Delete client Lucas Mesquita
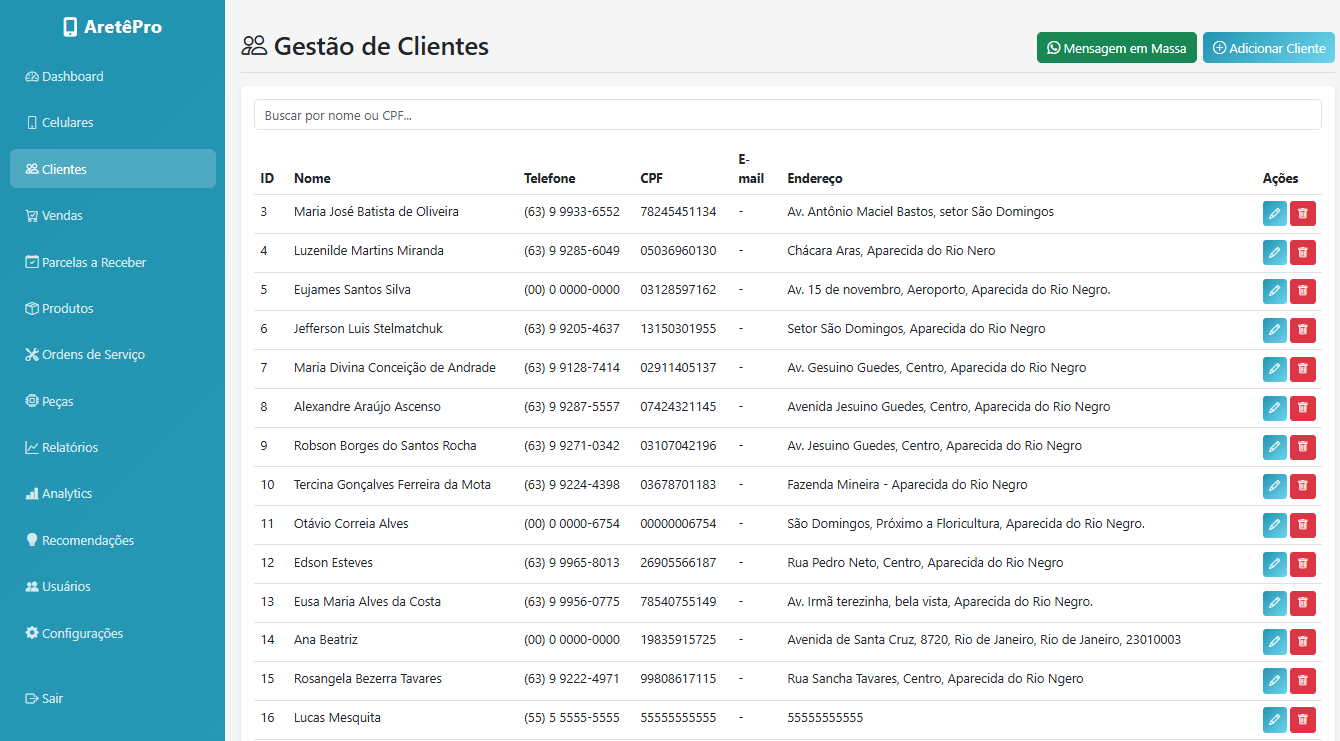The width and height of the screenshot is (1340, 741). pyautogui.click(x=1302, y=719)
